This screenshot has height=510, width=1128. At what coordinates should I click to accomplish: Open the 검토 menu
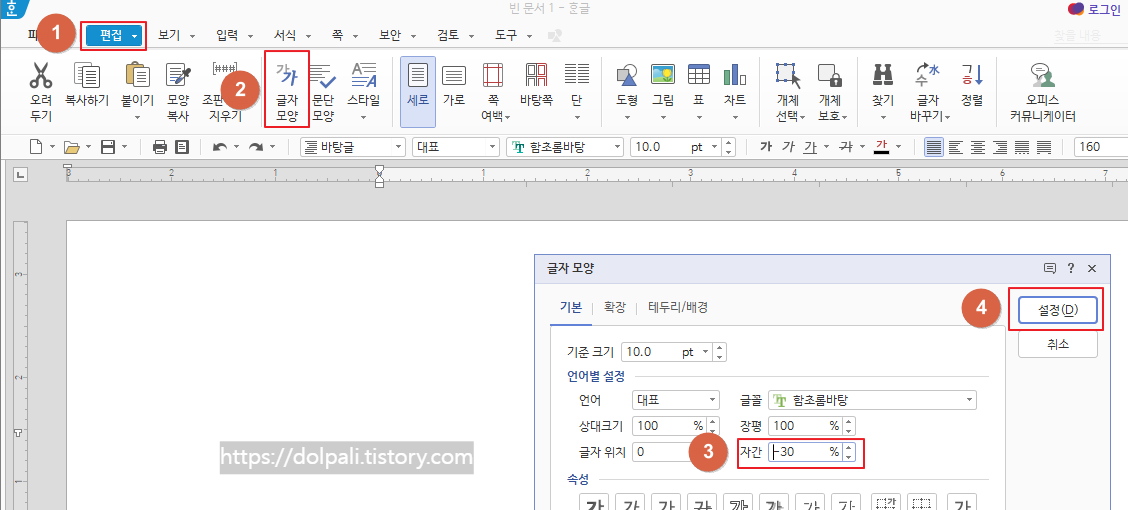tap(455, 35)
